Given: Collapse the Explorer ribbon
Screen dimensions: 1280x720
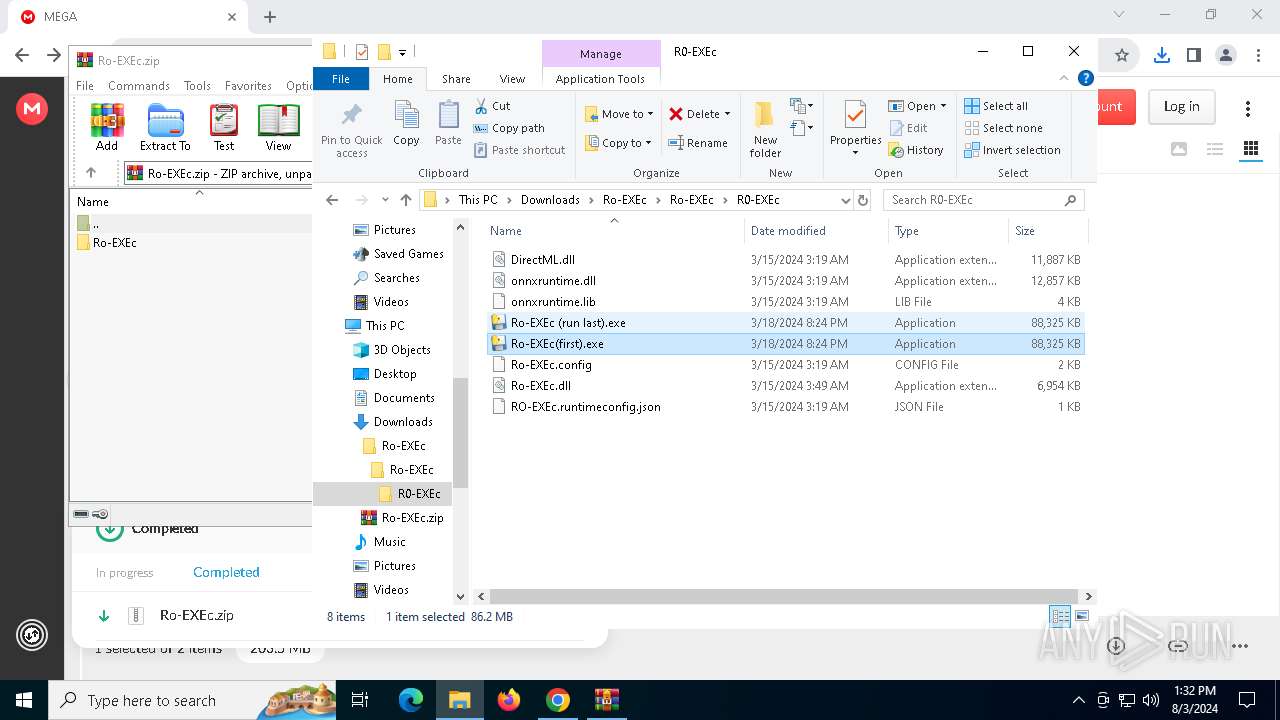Looking at the screenshot, I should tap(1065, 78).
